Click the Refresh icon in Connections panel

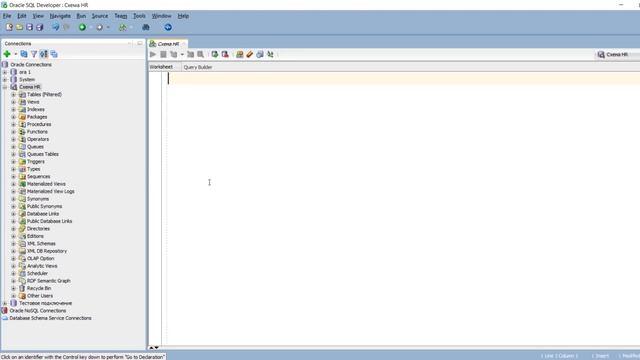24,54
